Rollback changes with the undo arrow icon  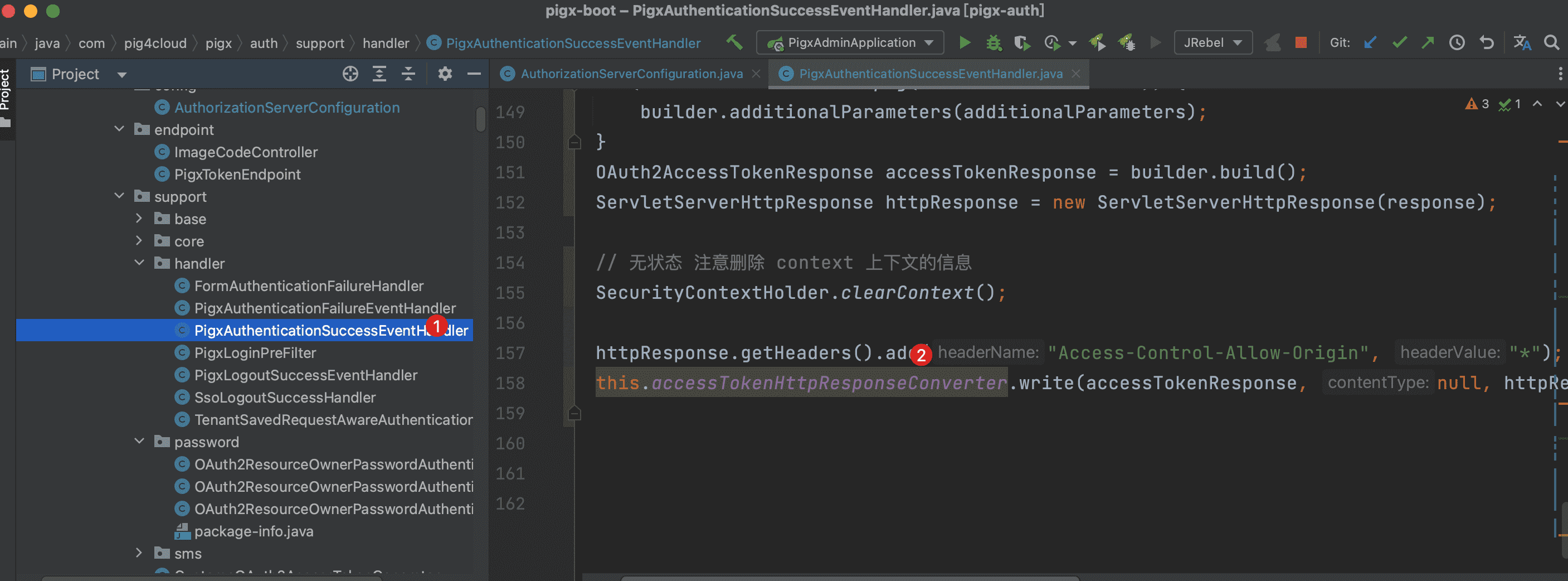click(1487, 42)
